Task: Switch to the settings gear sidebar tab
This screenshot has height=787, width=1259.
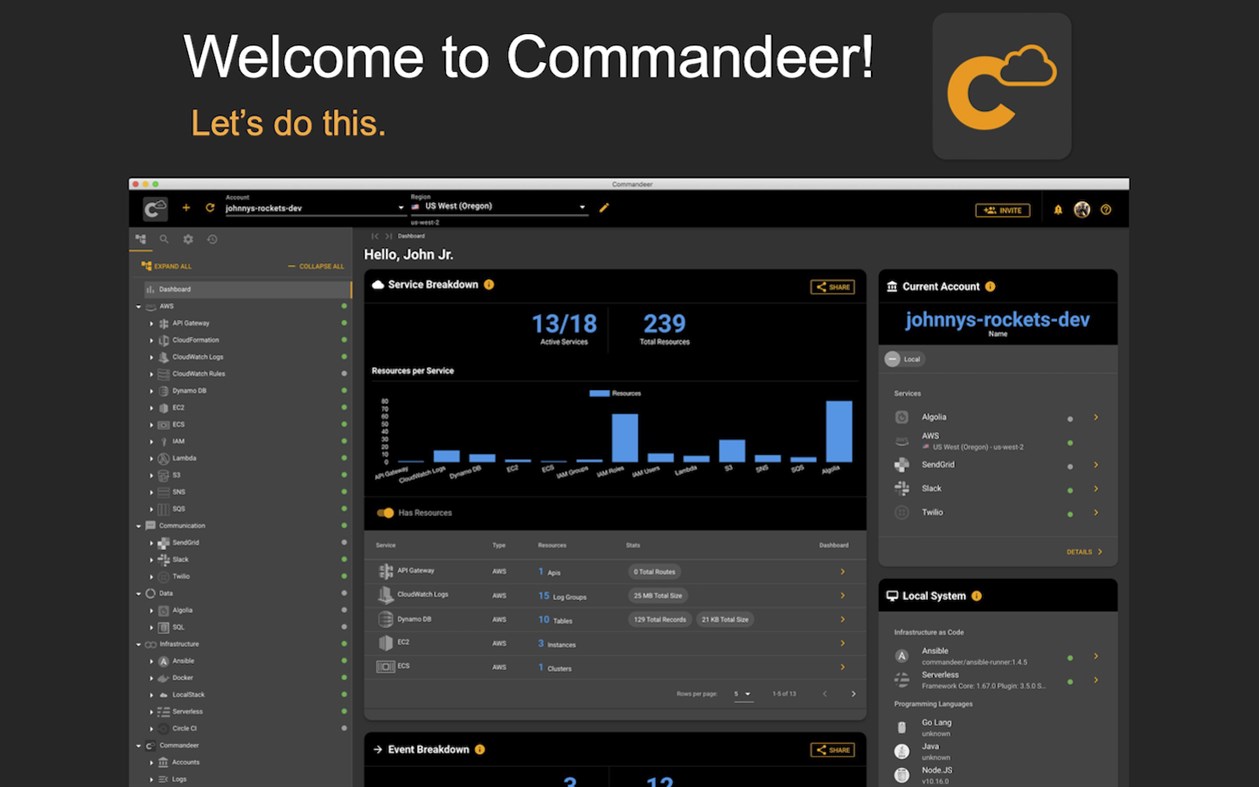Action: (188, 239)
